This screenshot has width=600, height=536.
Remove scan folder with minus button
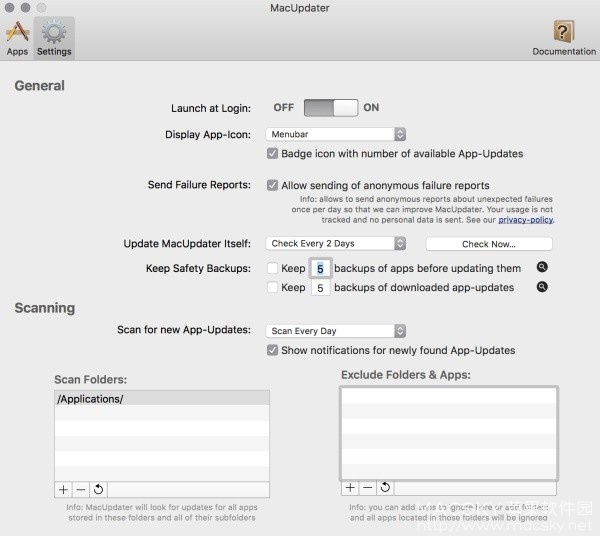[81, 489]
